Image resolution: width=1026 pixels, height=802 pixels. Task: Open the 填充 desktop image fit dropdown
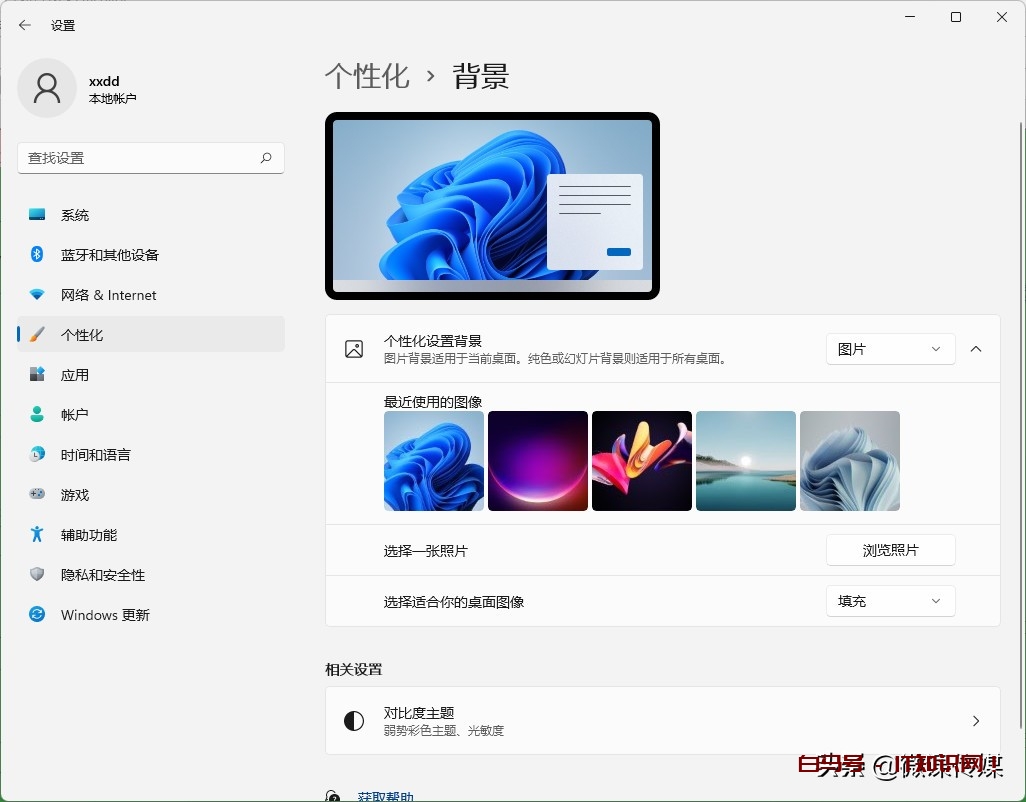[889, 601]
